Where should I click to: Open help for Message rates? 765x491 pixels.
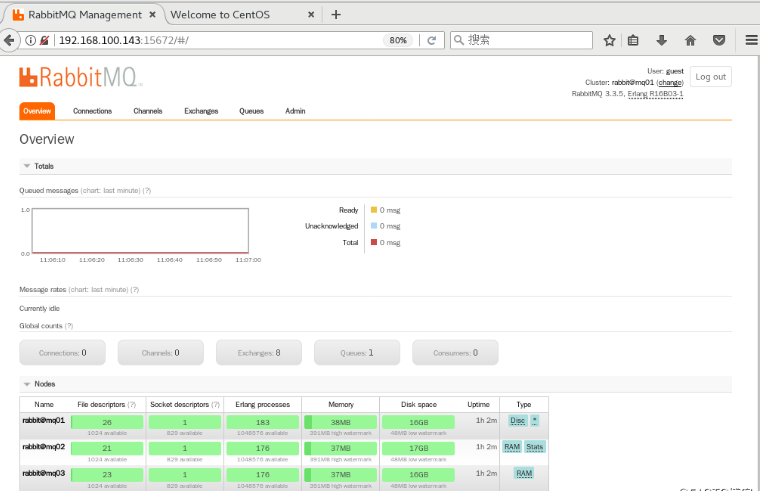tap(135, 289)
